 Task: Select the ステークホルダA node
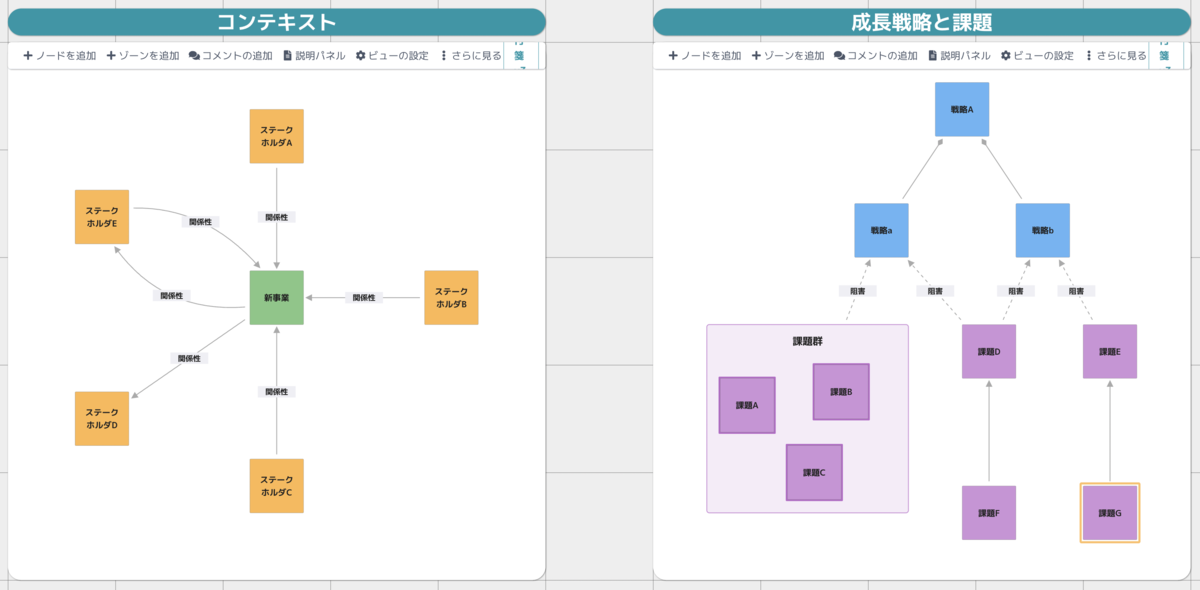[x=276, y=136]
